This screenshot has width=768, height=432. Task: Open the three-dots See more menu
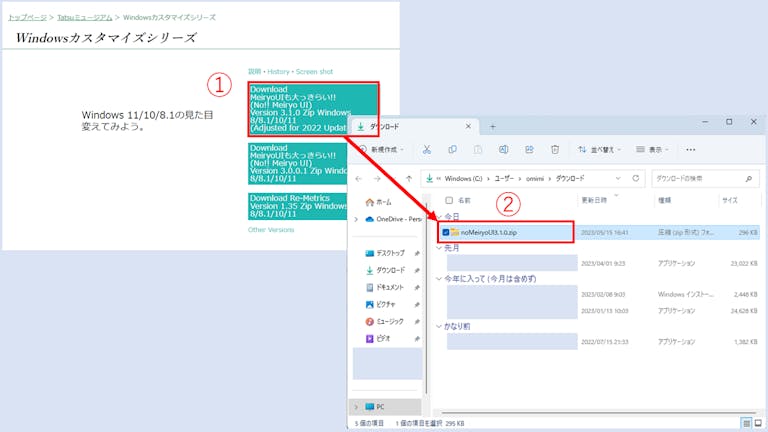click(691, 150)
